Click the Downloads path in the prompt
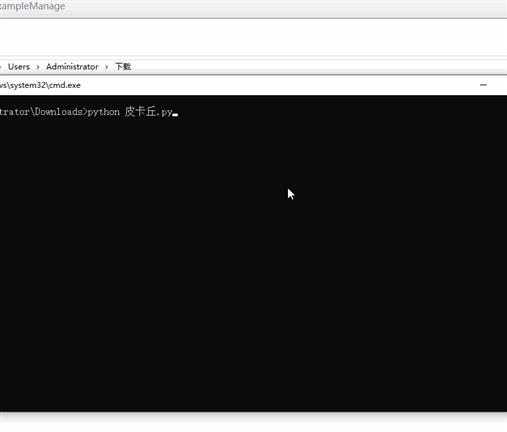The image size is (507, 432). pos(59,111)
